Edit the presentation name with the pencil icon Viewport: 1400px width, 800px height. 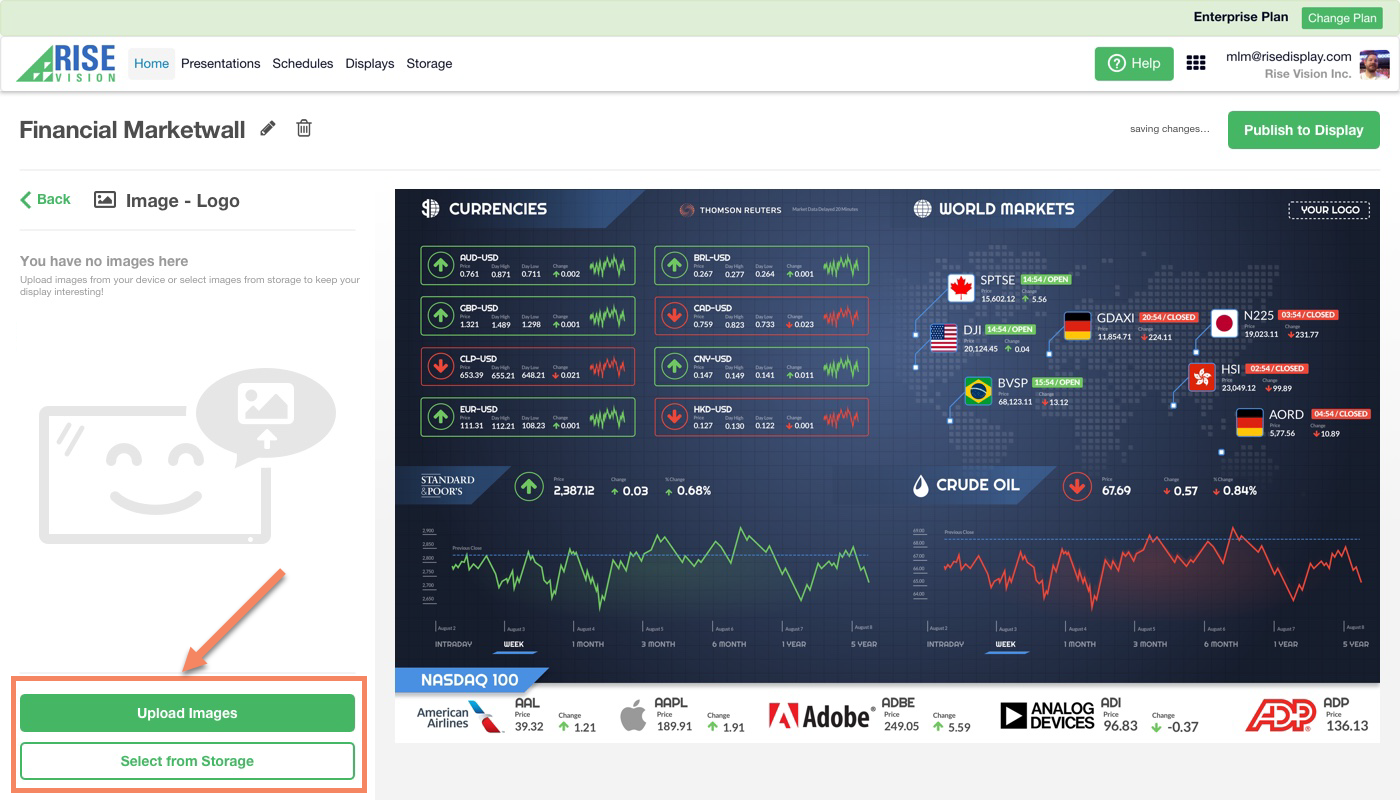click(x=268, y=128)
